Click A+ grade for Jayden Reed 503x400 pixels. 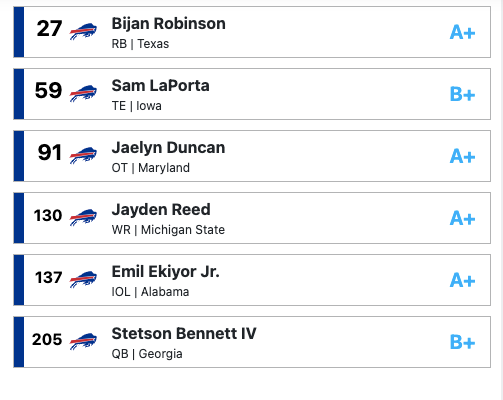click(462, 218)
